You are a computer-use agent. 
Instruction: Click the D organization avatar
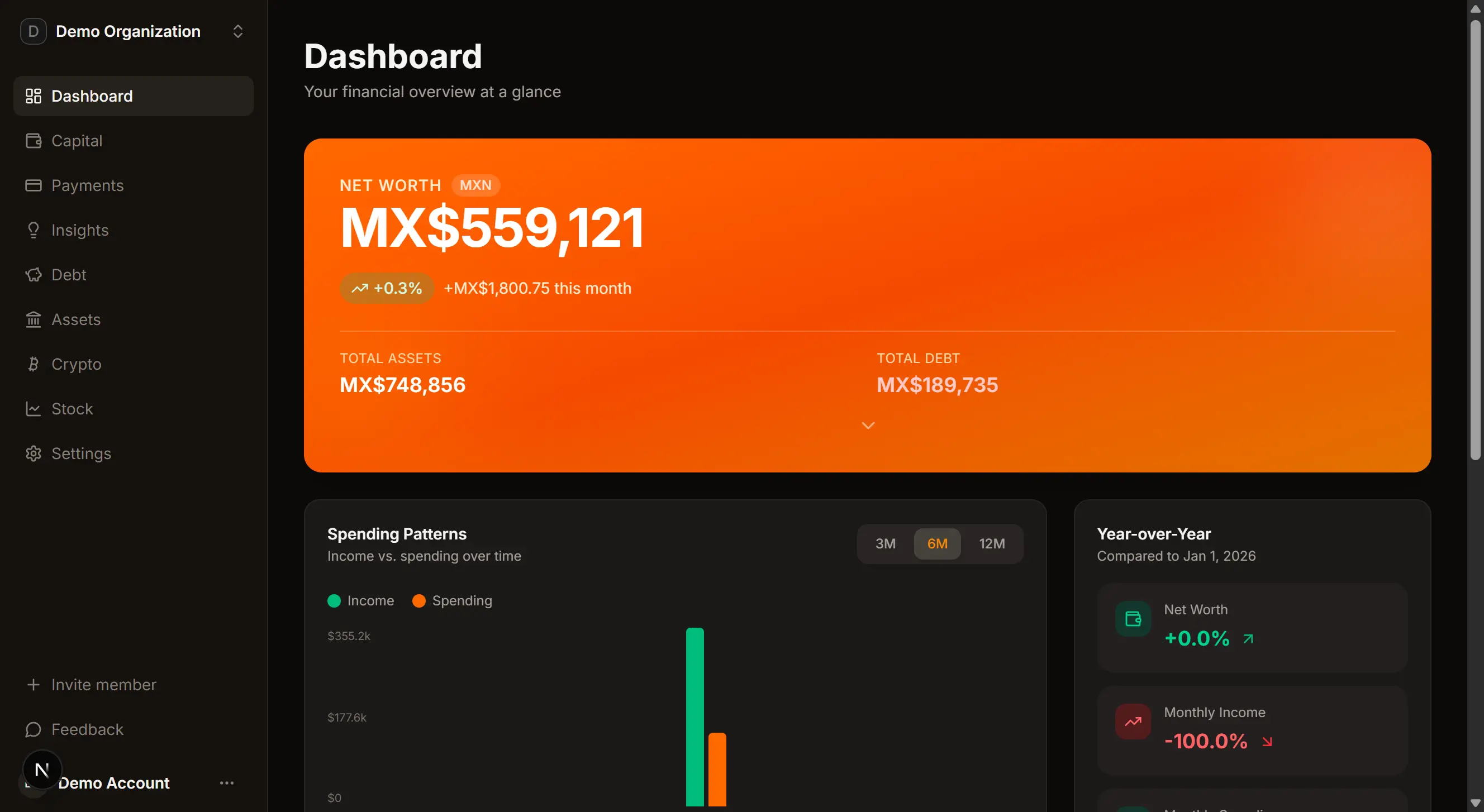coord(34,31)
